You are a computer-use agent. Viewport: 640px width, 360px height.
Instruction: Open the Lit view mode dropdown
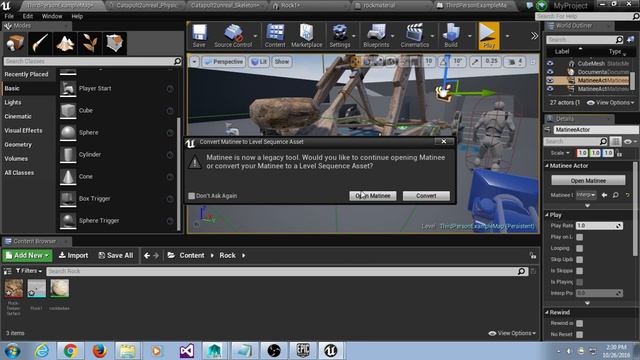(x=259, y=62)
